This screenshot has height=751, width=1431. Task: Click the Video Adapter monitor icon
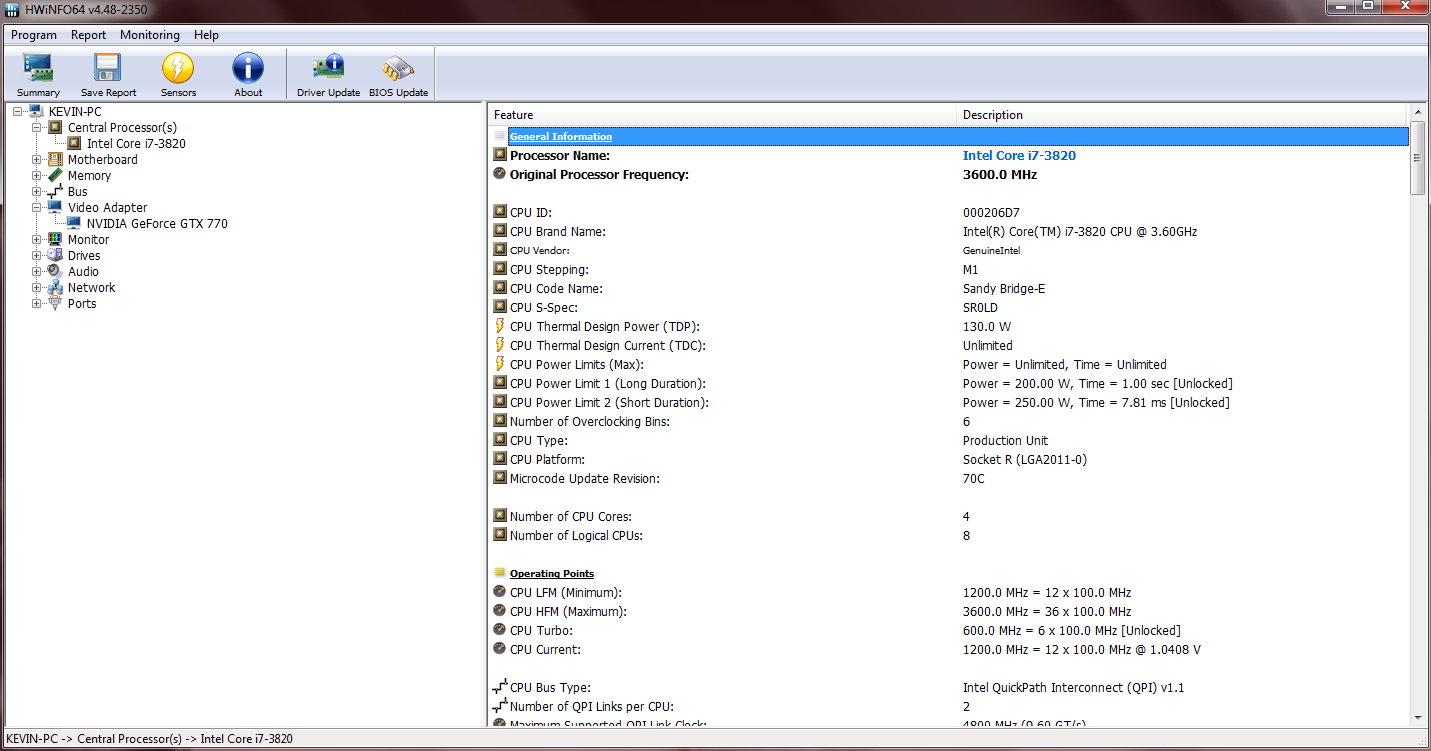pyautogui.click(x=55, y=207)
